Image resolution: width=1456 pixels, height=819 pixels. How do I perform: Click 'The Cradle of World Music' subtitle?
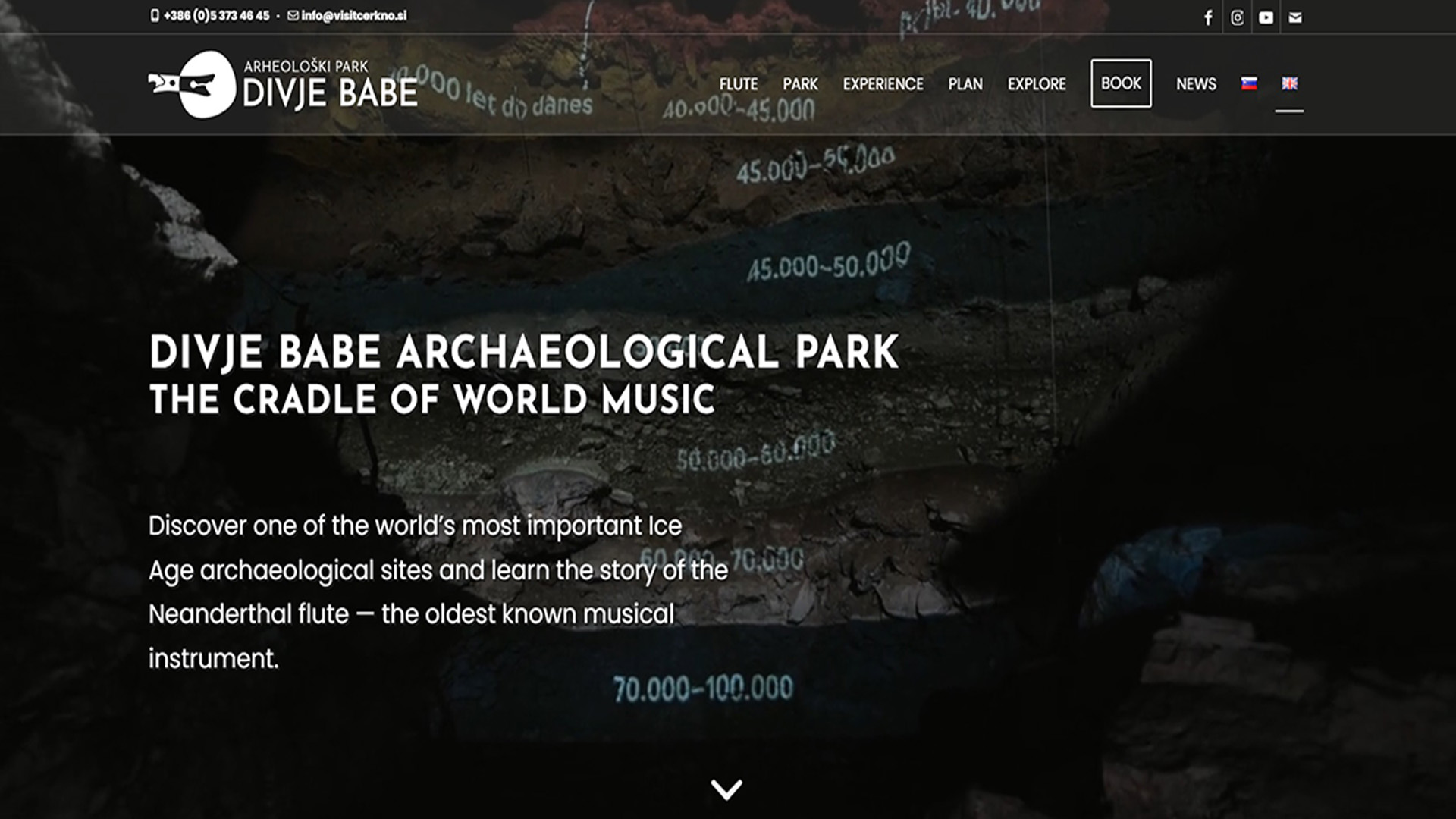click(432, 400)
